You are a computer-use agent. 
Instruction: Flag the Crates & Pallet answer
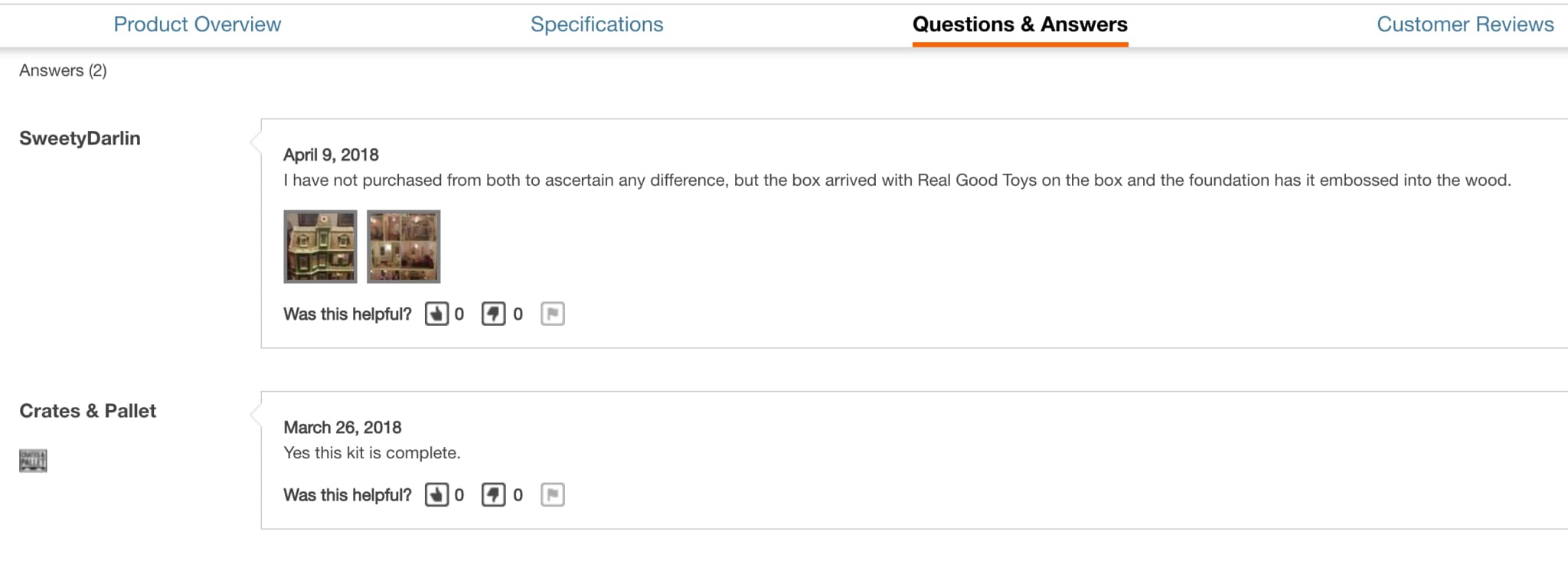552,495
